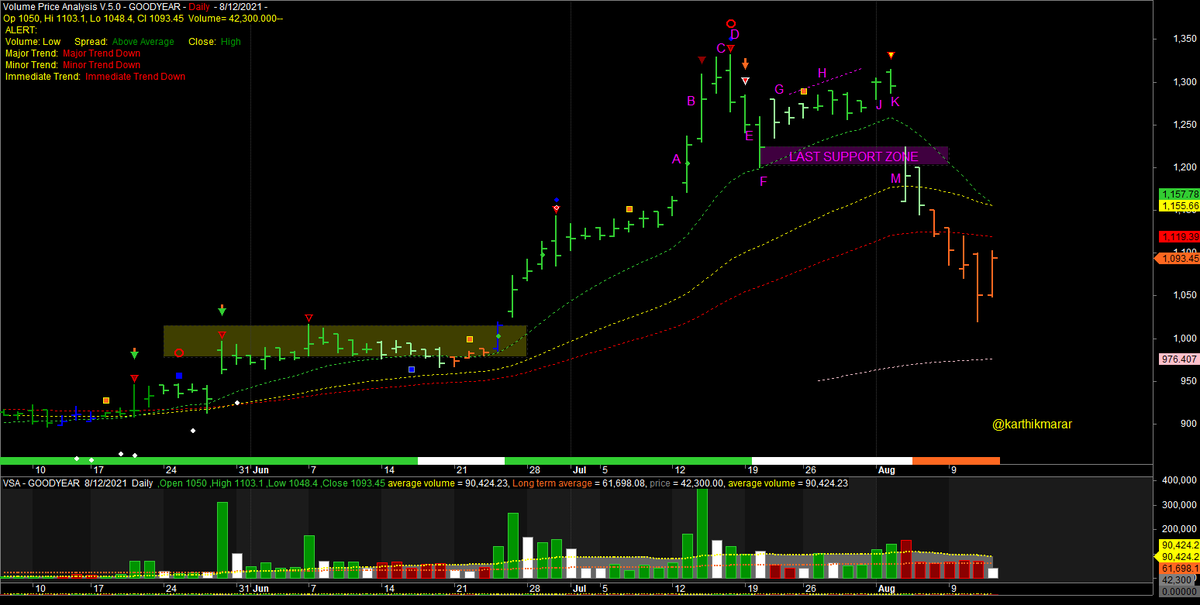Click the orange square marker between G and H
The height and width of the screenshot is (605, 1200).
pos(804,91)
